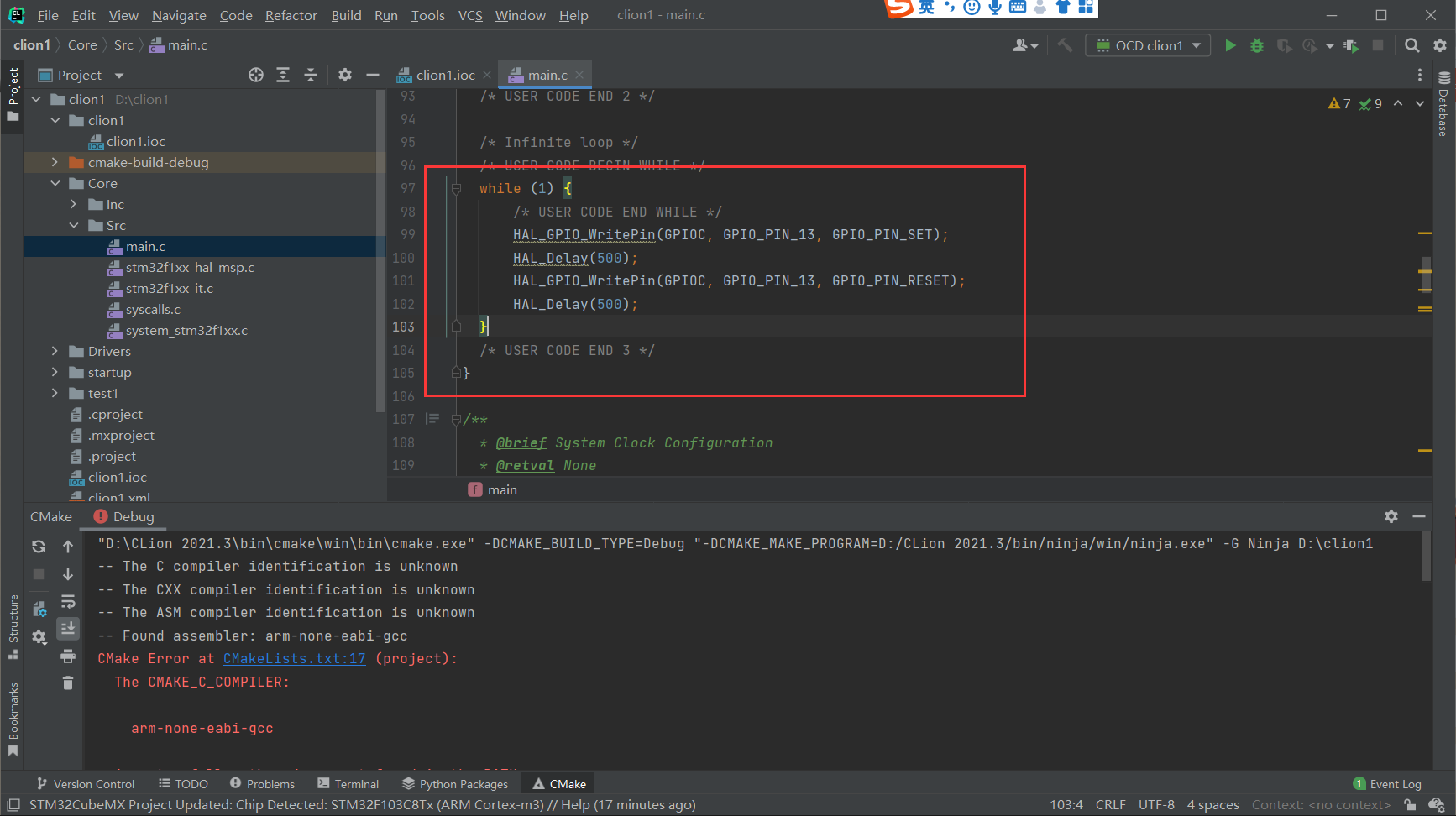
Task: Select syscalls.c in project tree
Action: [x=153, y=309]
